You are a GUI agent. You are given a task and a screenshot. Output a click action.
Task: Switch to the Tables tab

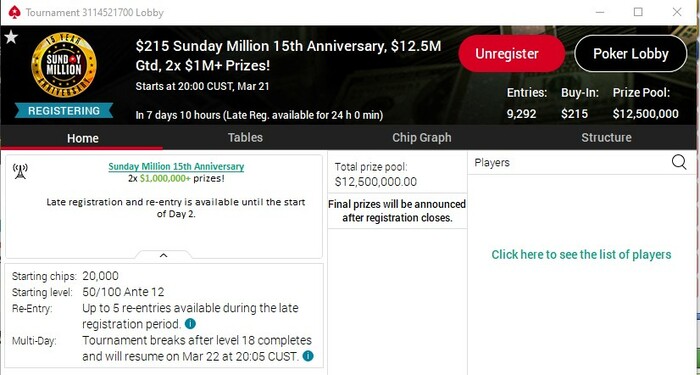(x=245, y=138)
